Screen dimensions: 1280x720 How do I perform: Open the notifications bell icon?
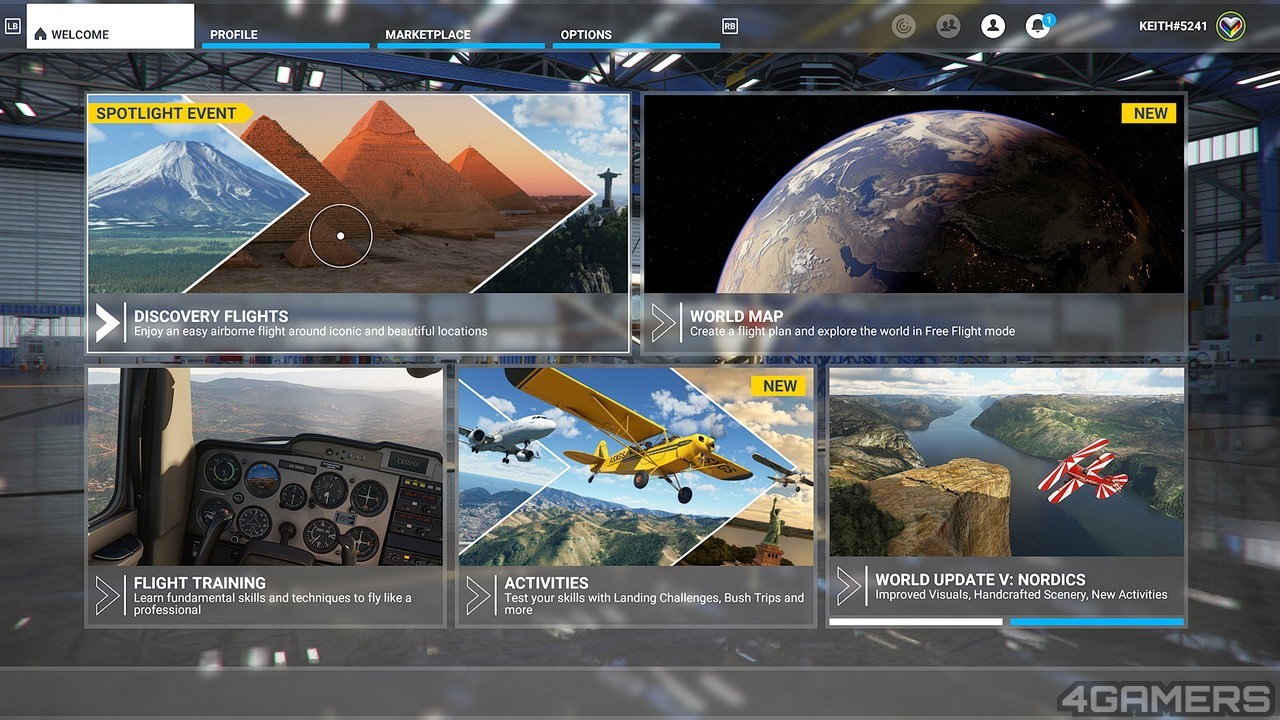[1038, 26]
